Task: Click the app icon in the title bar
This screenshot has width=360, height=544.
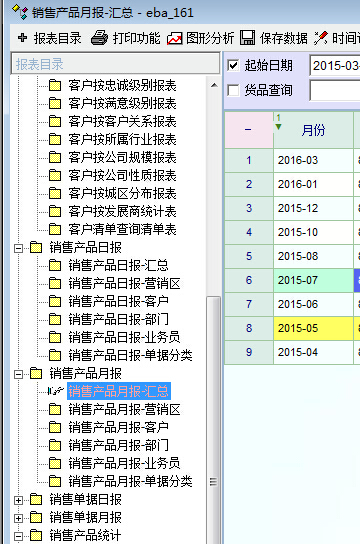Action: [x=19, y=12]
